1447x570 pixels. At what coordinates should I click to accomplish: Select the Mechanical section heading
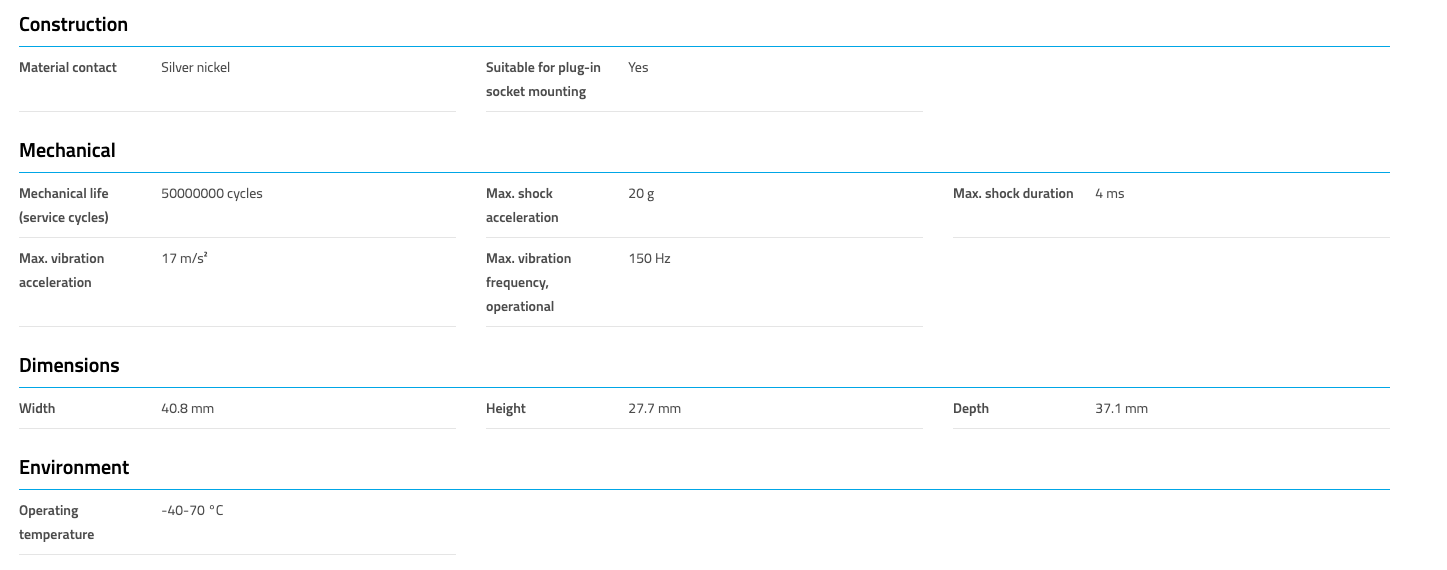67,151
